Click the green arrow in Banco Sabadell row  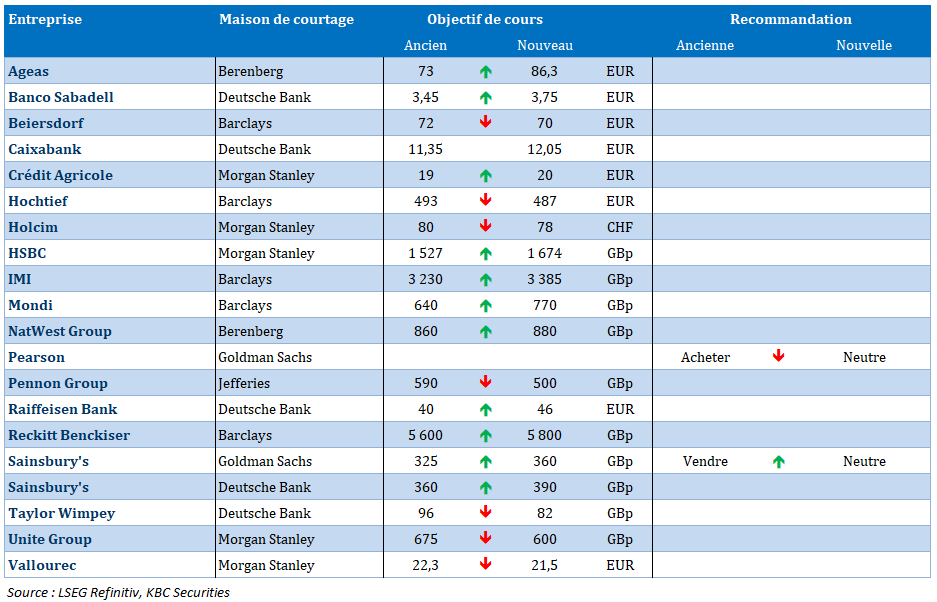tap(485, 97)
